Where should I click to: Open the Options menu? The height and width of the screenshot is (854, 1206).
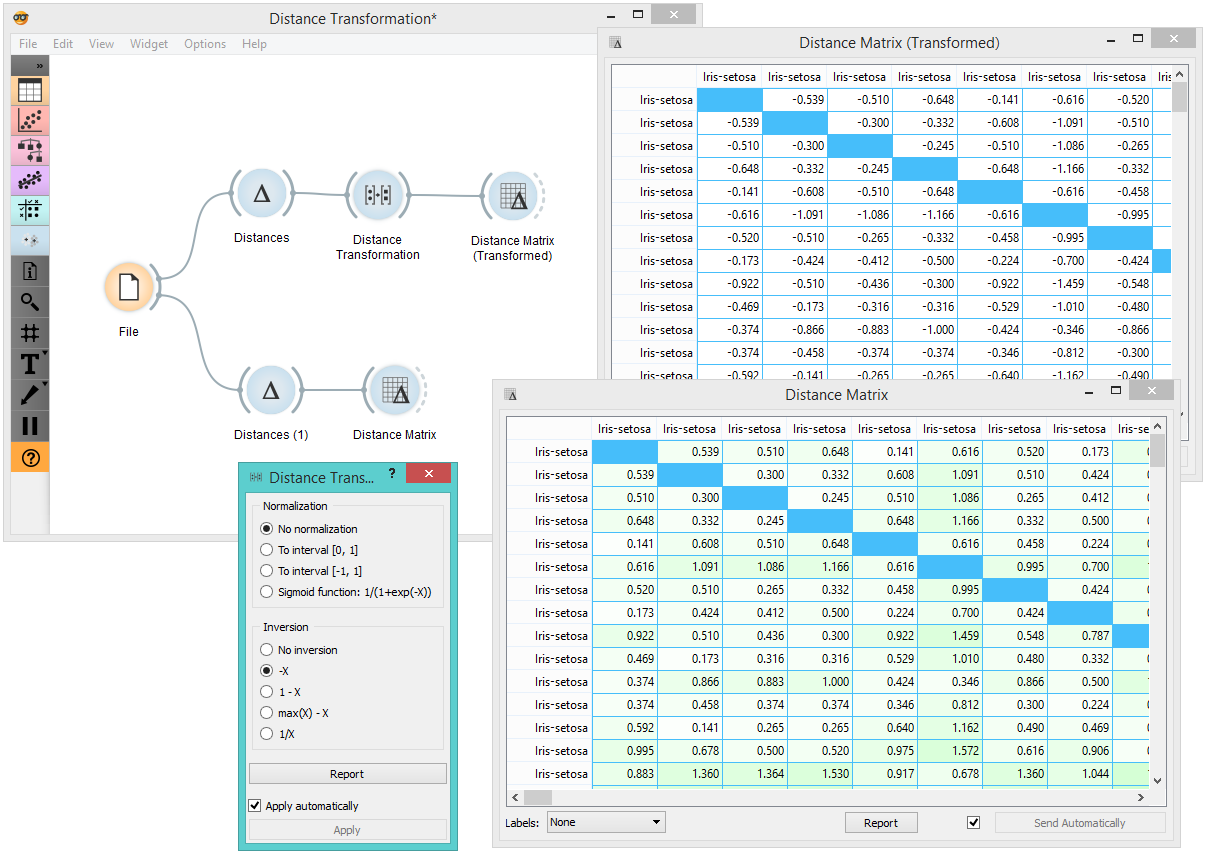(x=204, y=44)
